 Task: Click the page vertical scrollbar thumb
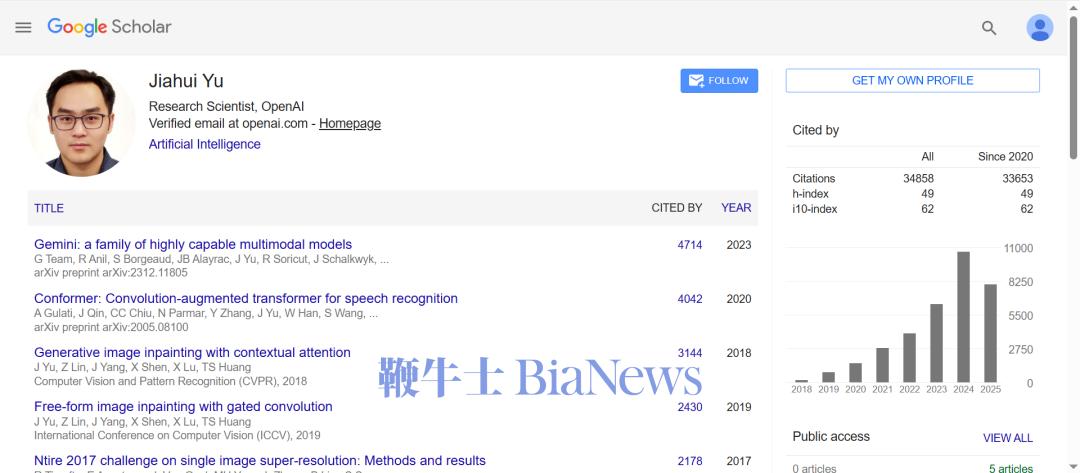tap(1074, 86)
